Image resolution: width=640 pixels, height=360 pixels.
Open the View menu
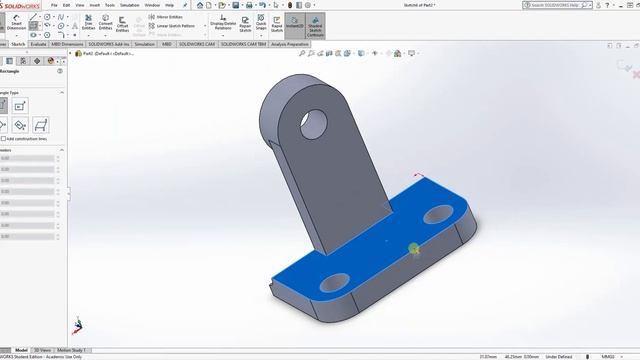tap(80, 5)
